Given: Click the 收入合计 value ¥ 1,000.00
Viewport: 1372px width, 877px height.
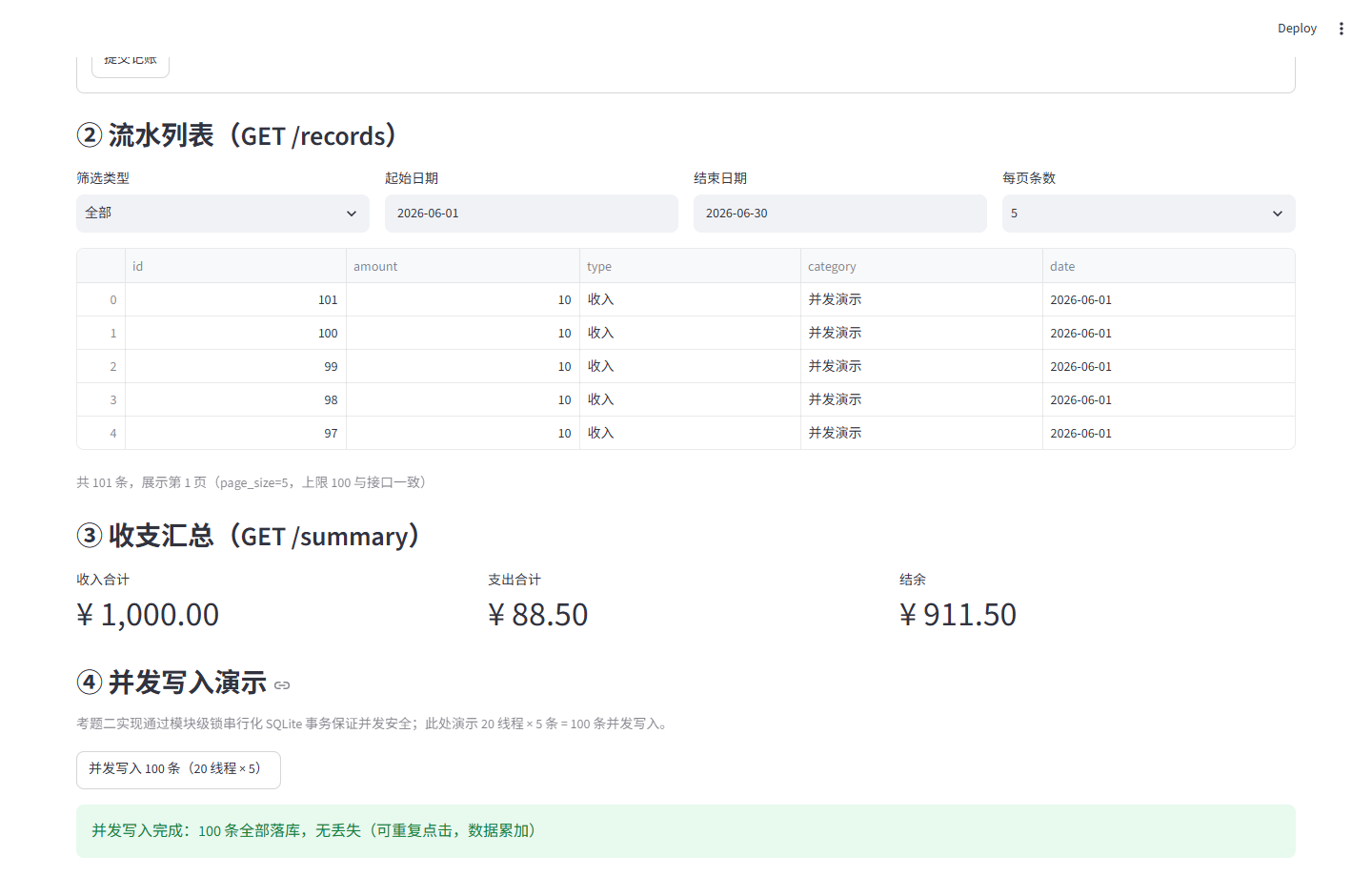Looking at the screenshot, I should click(148, 615).
